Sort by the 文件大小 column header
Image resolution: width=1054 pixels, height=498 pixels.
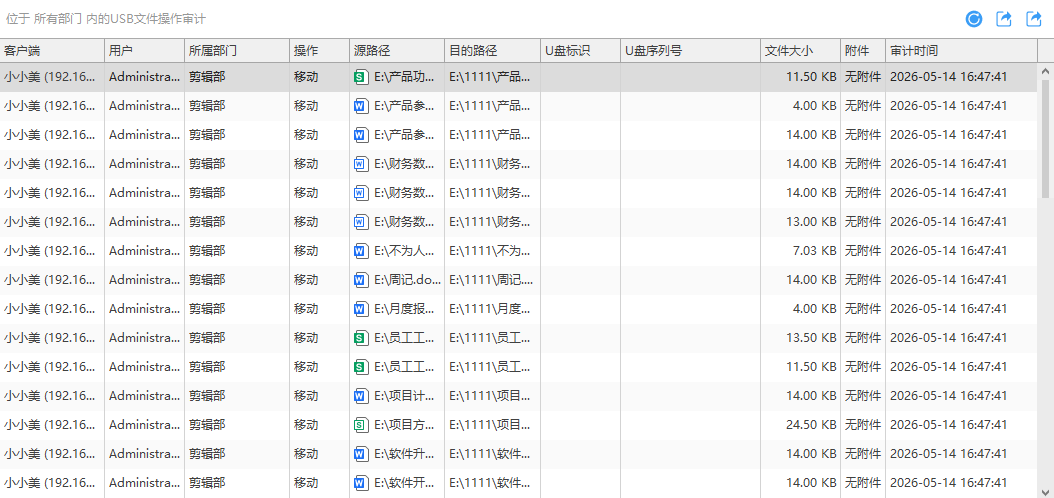coord(800,50)
